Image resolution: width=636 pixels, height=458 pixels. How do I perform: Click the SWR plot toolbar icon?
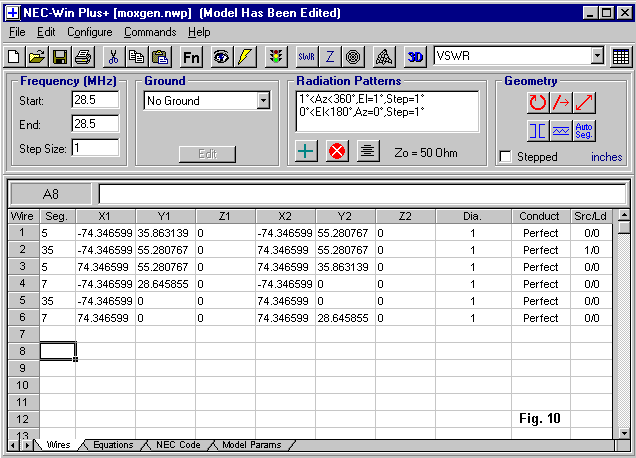coord(307,57)
